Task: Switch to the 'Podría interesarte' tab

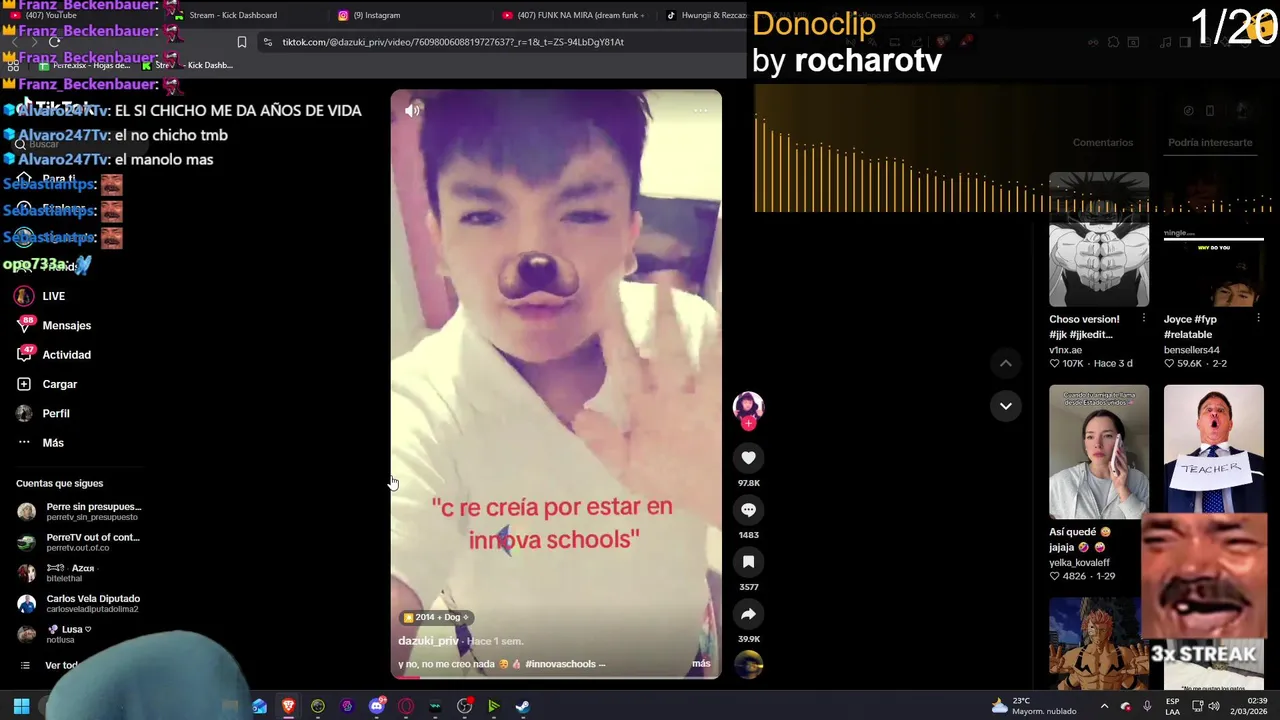Action: pos(1210,143)
